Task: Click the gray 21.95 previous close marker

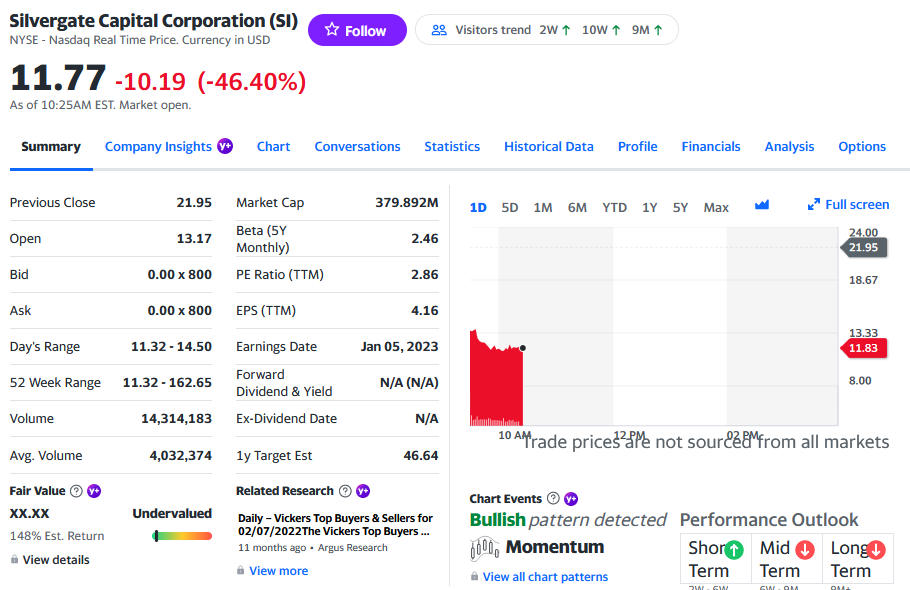Action: [864, 247]
